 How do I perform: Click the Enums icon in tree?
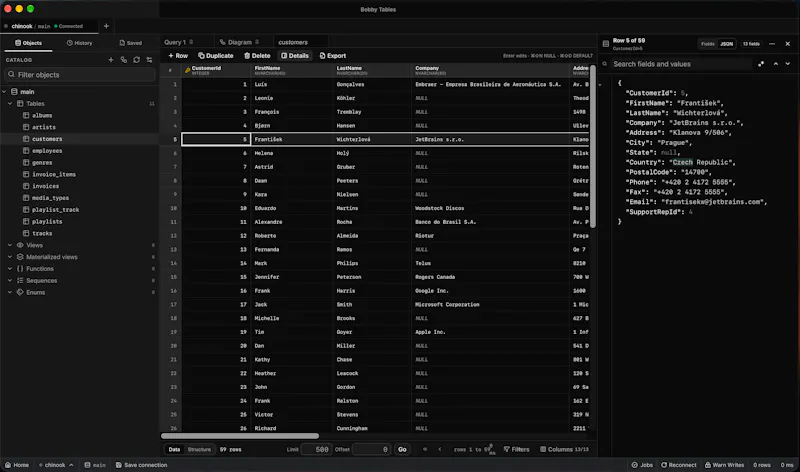pos(20,292)
